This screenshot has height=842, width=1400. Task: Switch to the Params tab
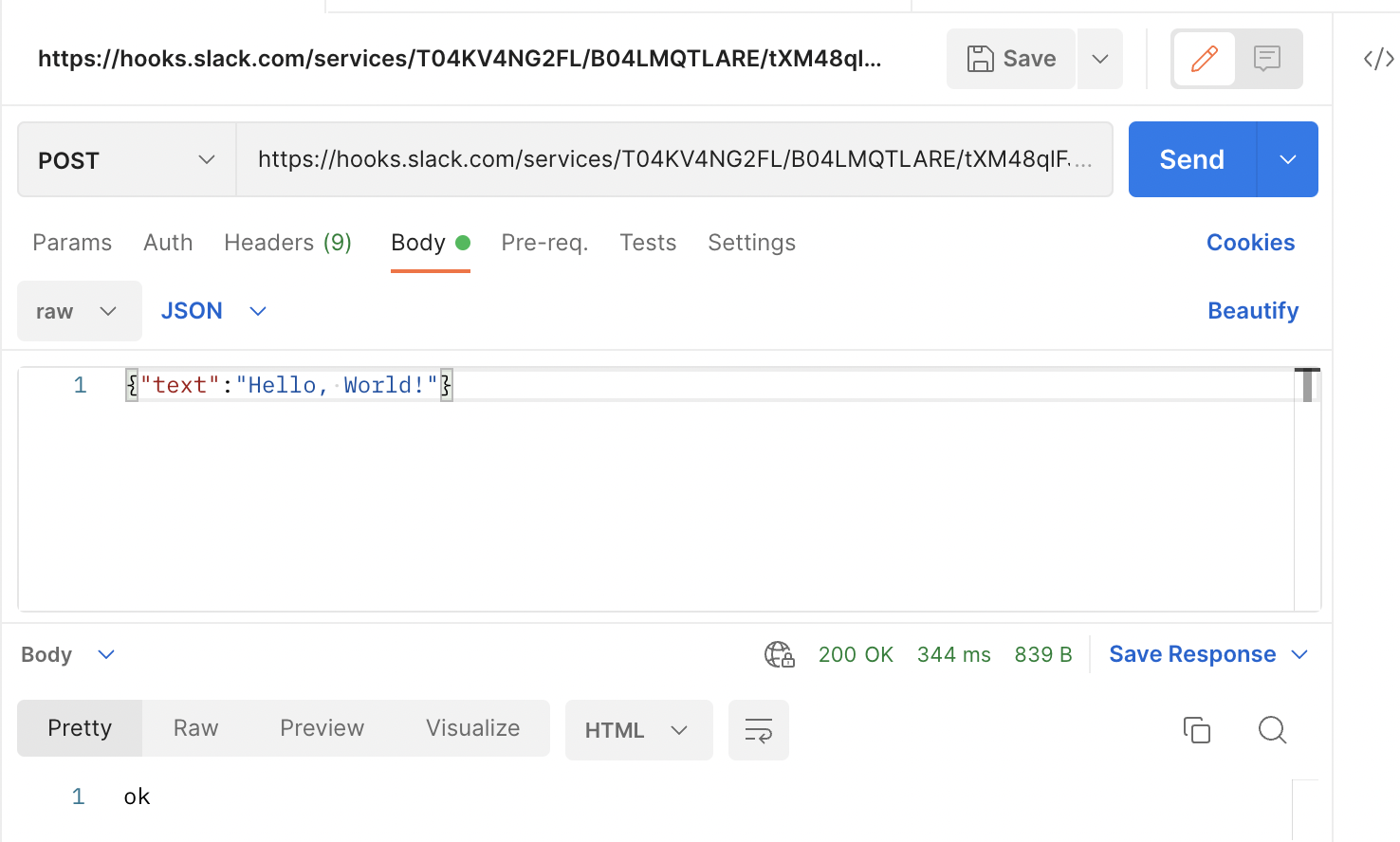click(x=72, y=243)
